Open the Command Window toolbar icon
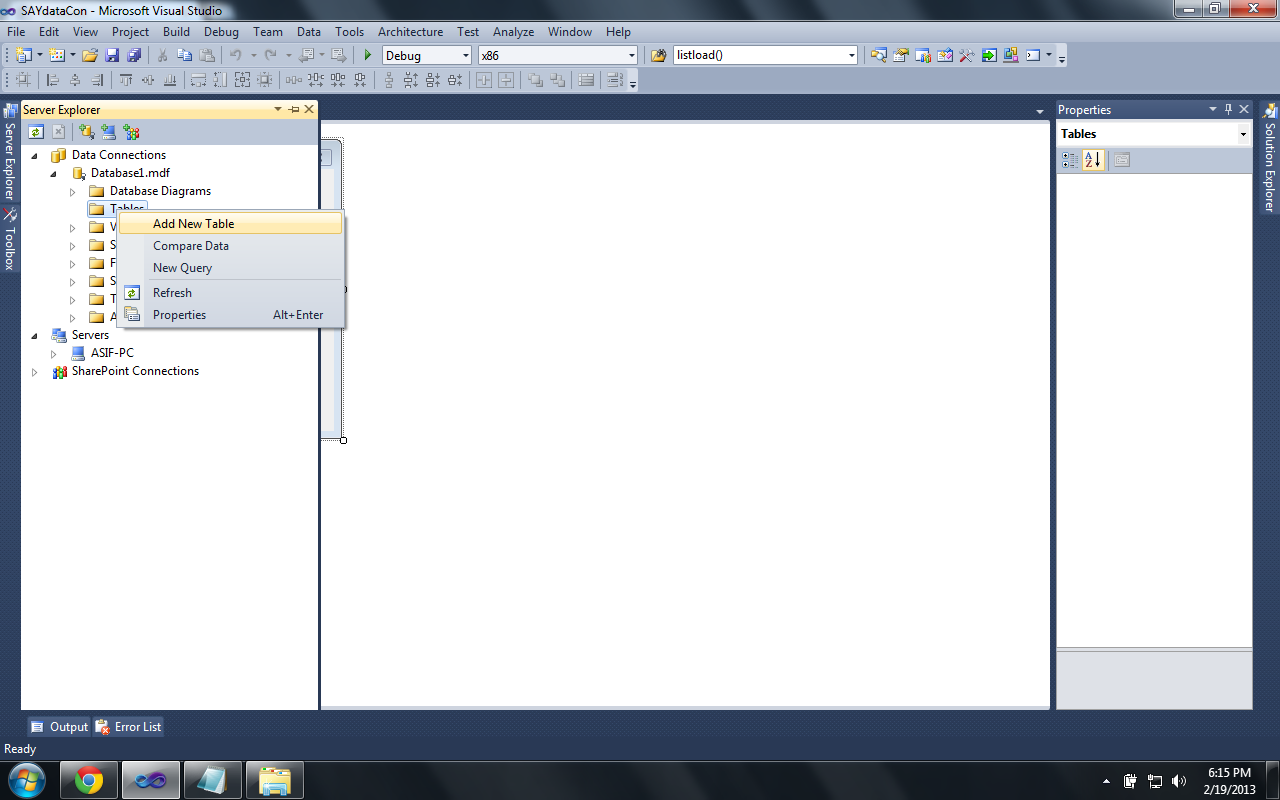The height and width of the screenshot is (800, 1280). click(x=1033, y=55)
